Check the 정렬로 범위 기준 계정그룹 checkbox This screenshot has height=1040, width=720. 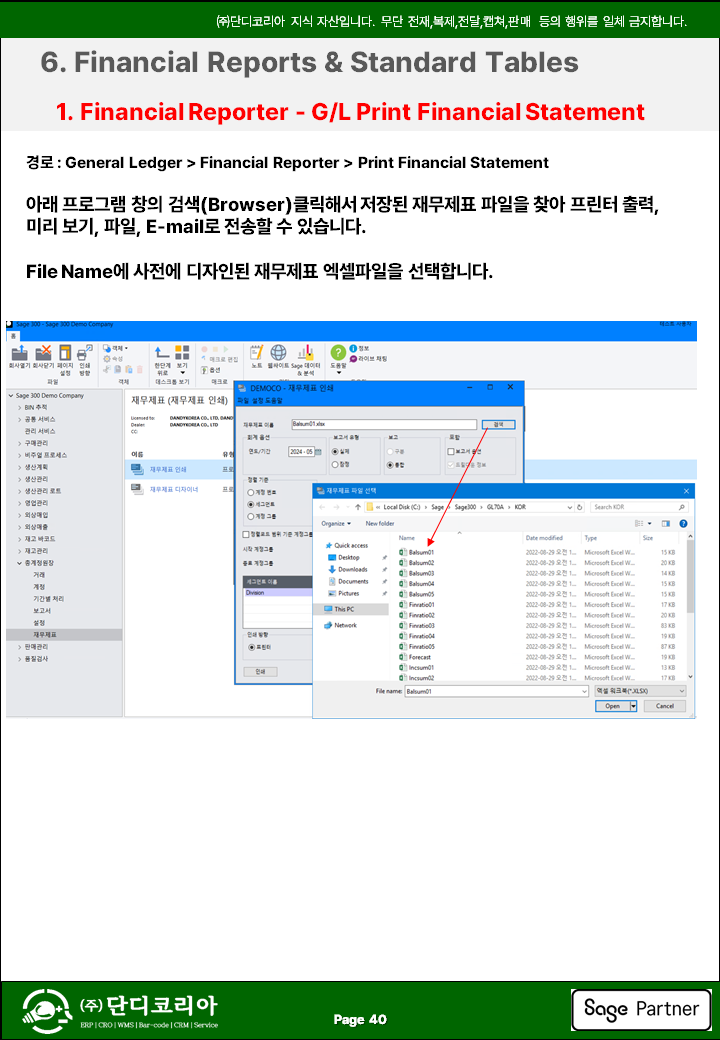pos(246,534)
